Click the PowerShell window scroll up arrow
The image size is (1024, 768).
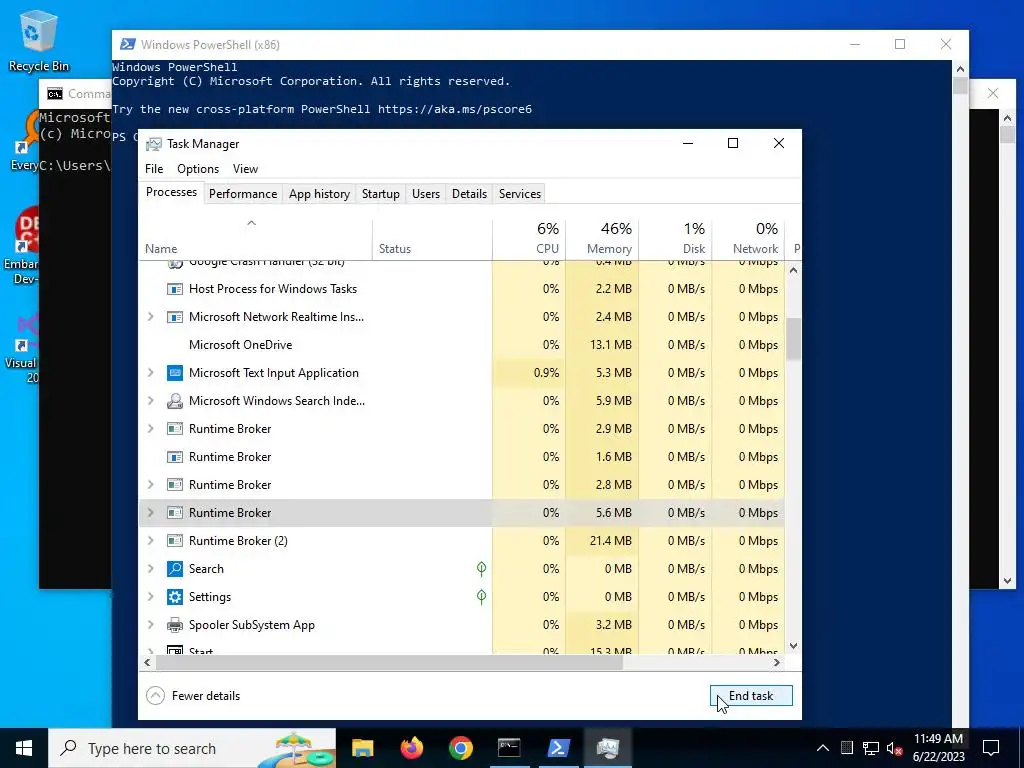pos(960,69)
